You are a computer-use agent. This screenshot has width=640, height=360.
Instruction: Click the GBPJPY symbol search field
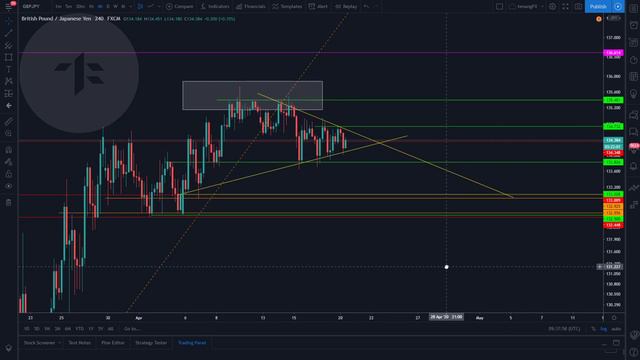click(x=31, y=7)
